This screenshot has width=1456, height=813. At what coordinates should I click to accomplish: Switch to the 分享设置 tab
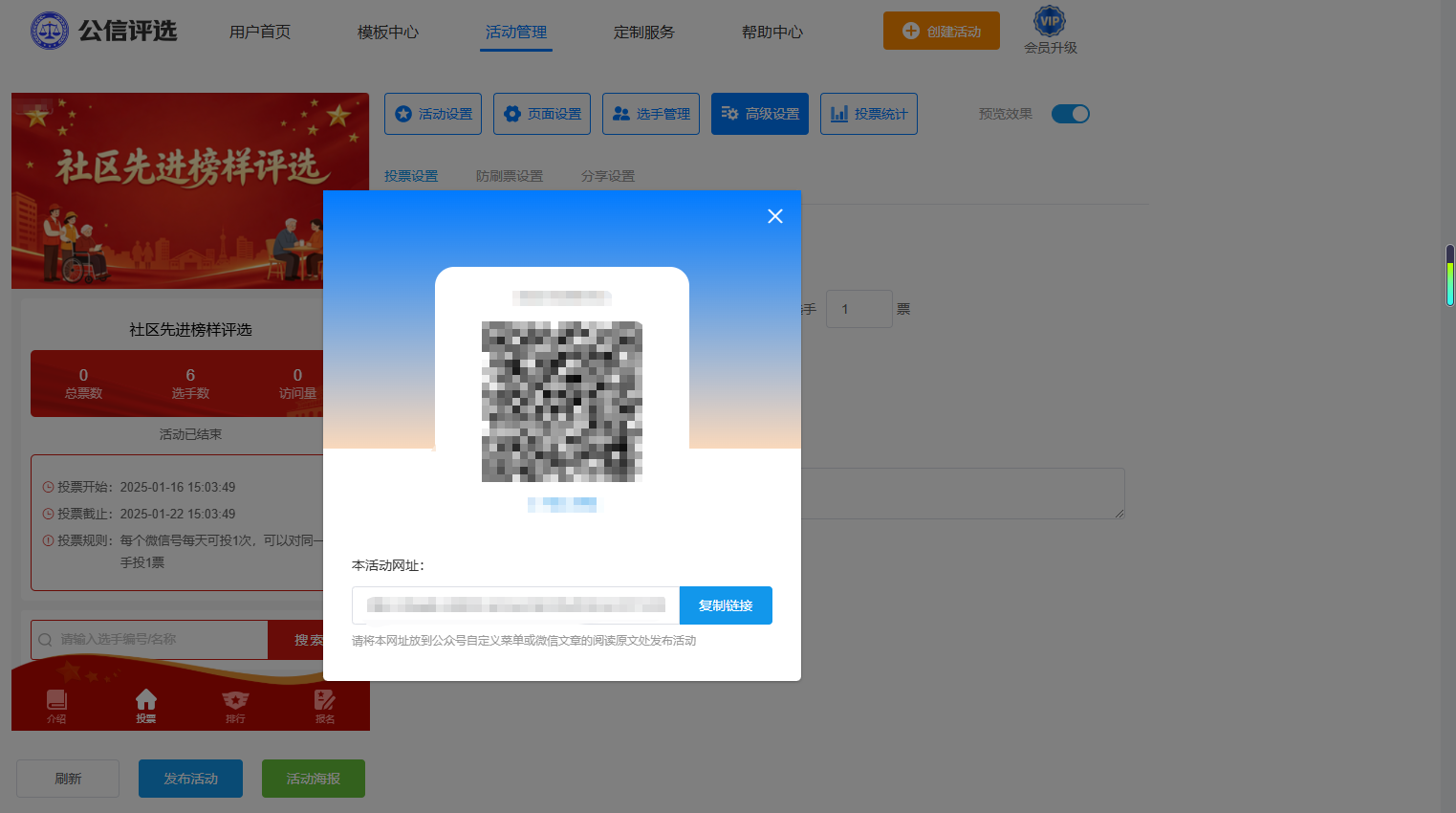pos(608,176)
